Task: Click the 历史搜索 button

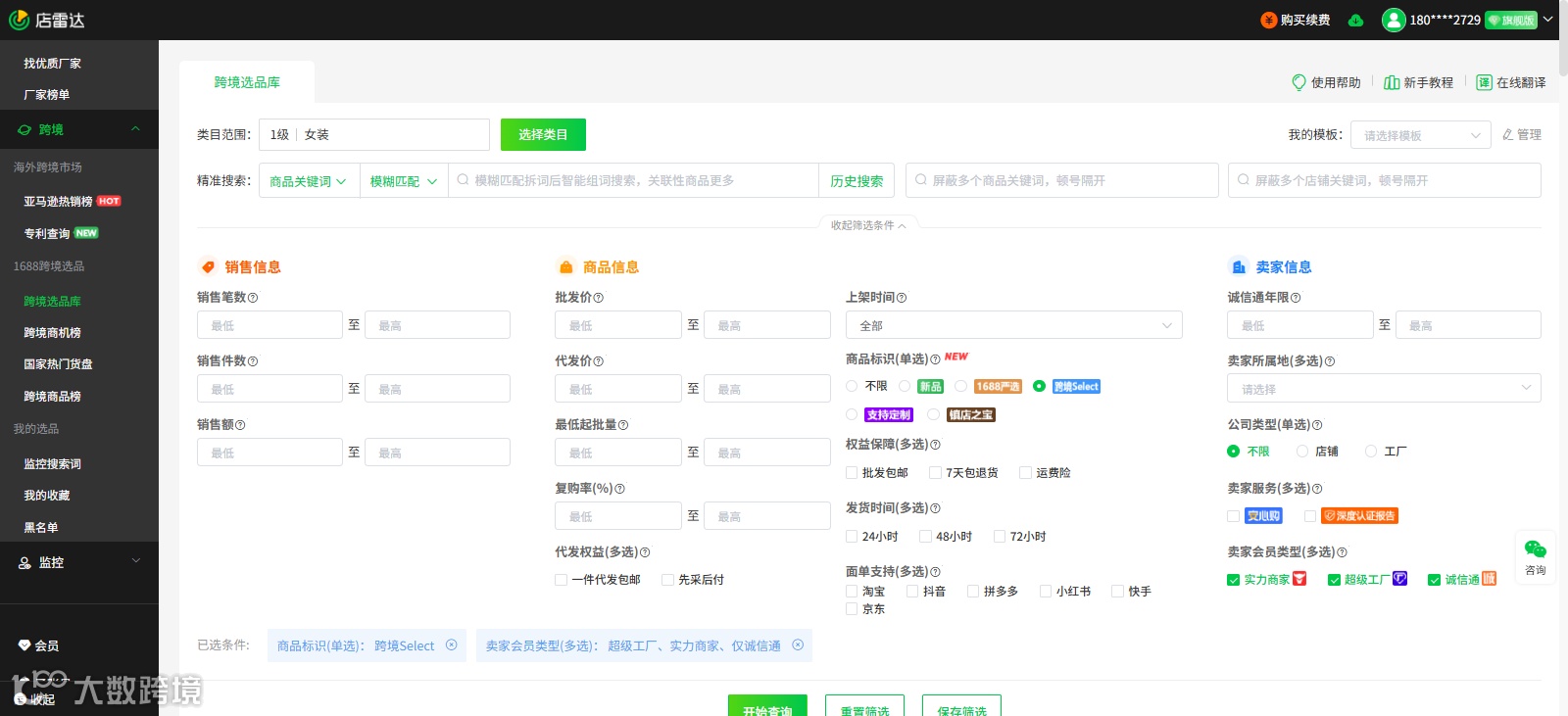Action: pos(857,181)
